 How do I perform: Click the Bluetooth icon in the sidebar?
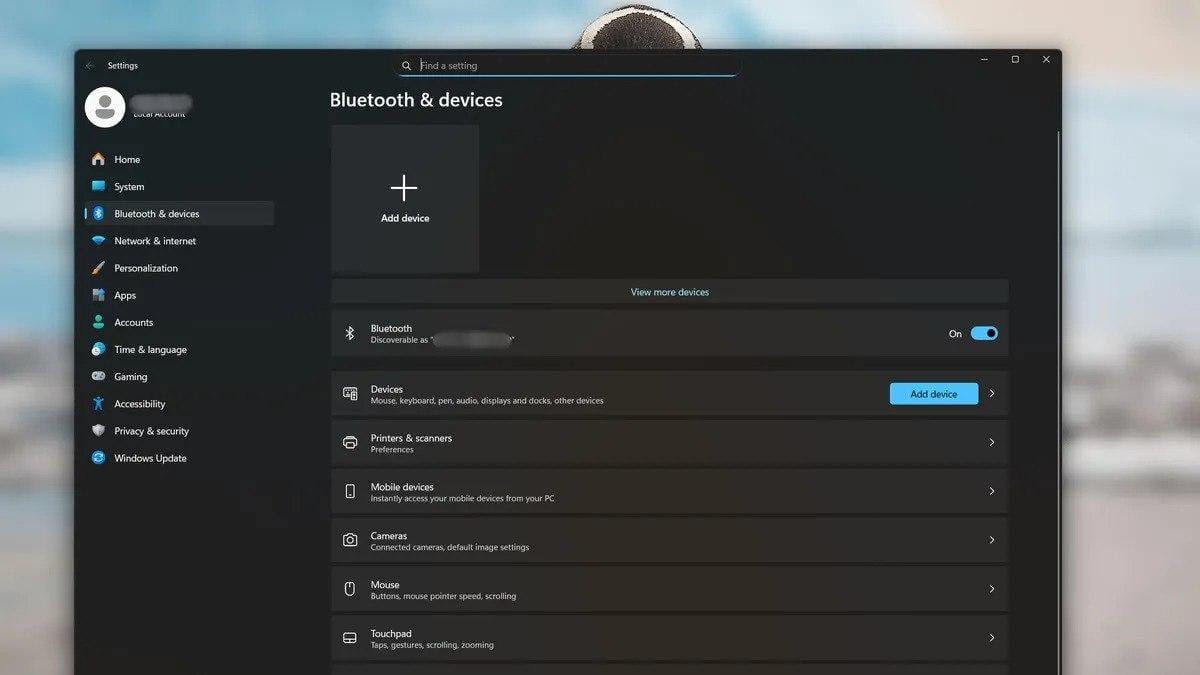98,214
